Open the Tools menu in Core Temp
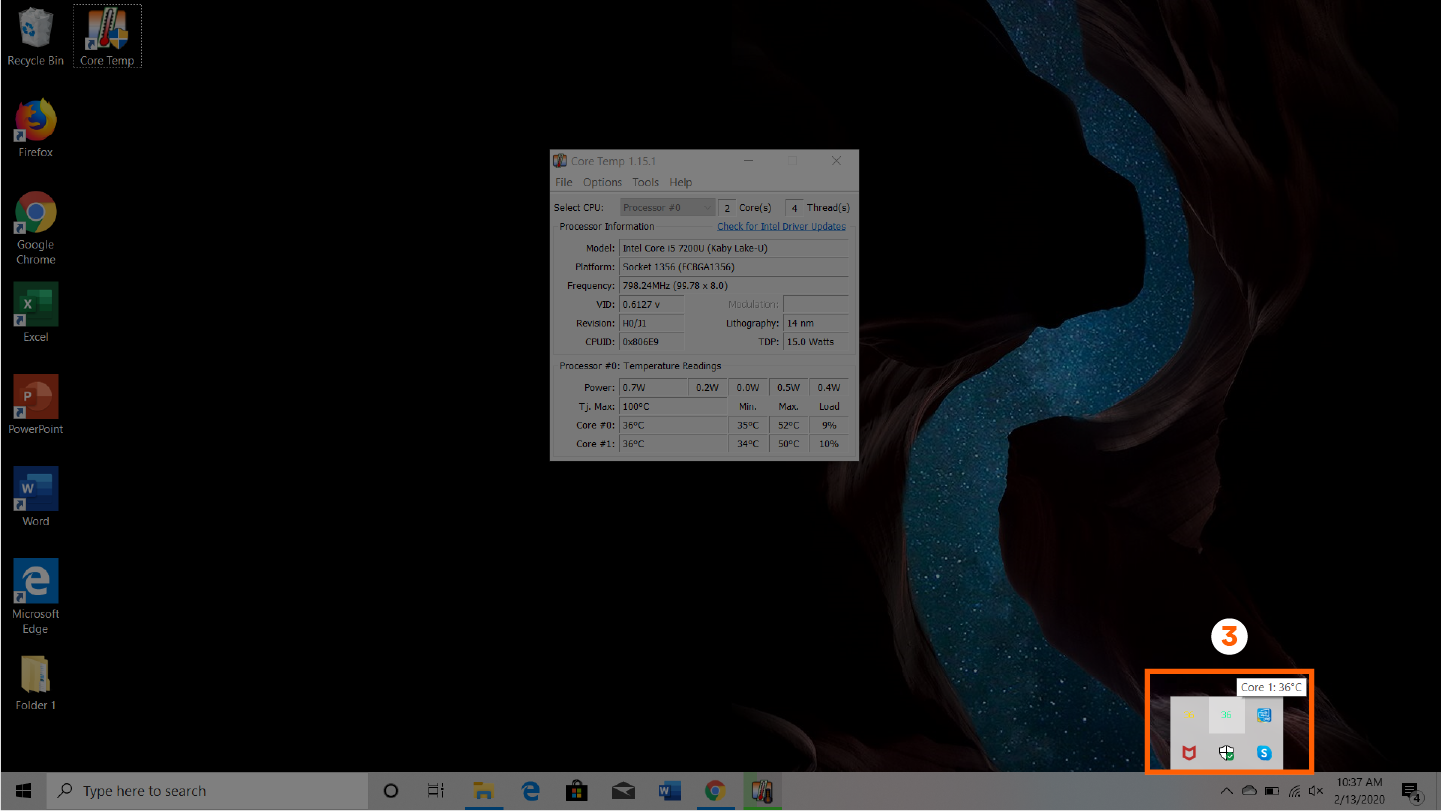The width and height of the screenshot is (1441, 811). tap(645, 182)
